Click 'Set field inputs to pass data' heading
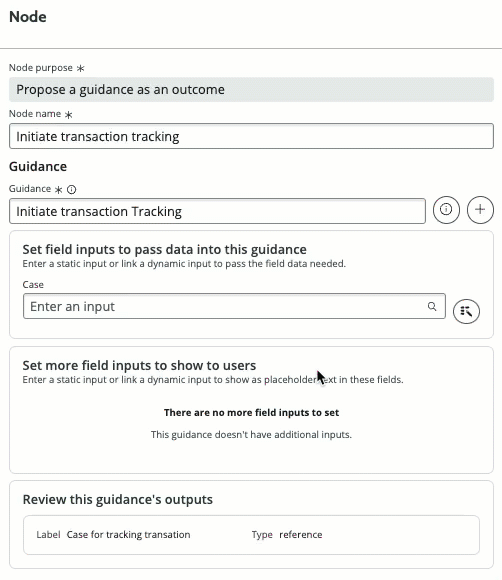 164,249
